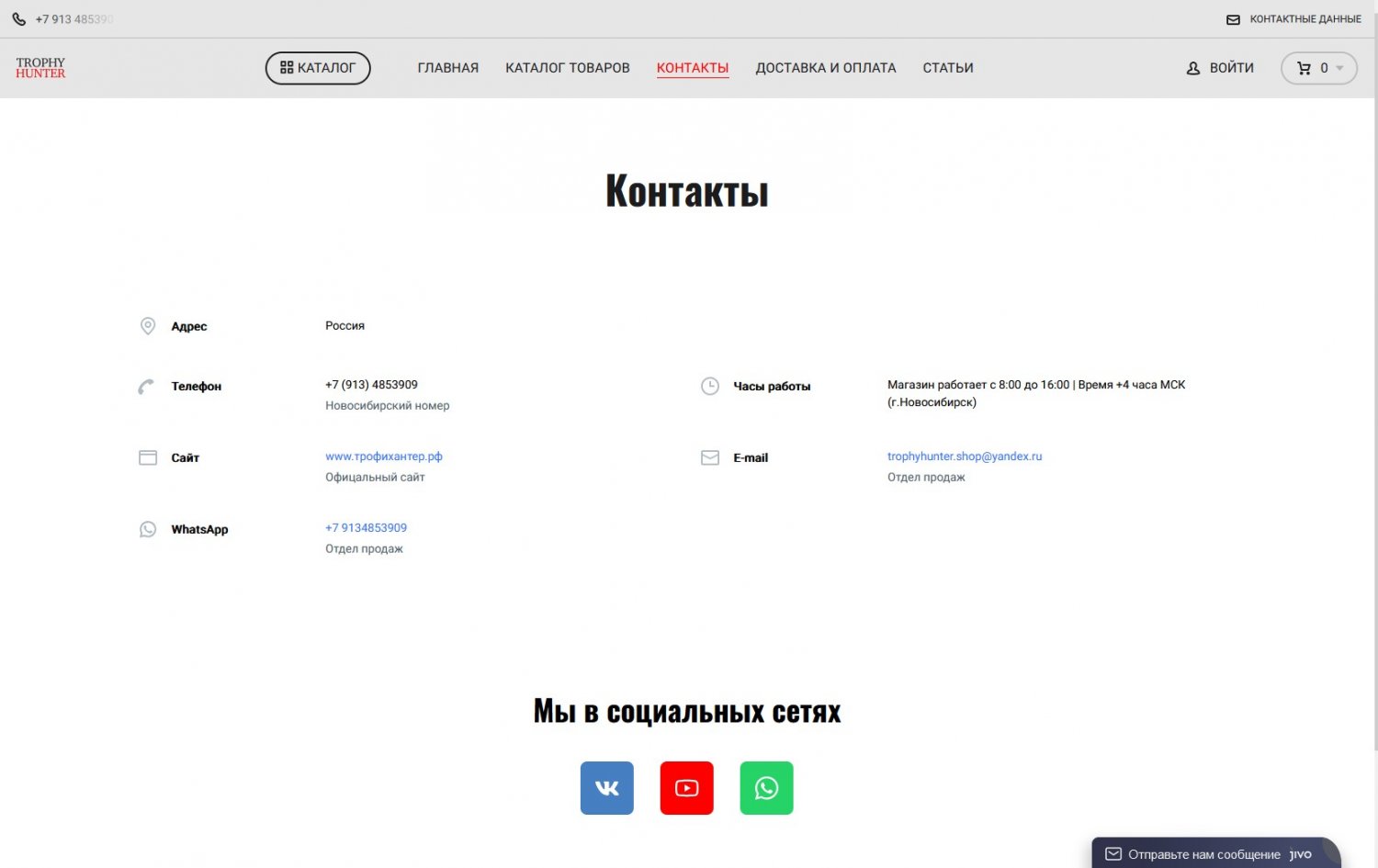Open the Статьи menu item
Image resolution: width=1378 pixels, height=868 pixels.
pyautogui.click(x=947, y=68)
